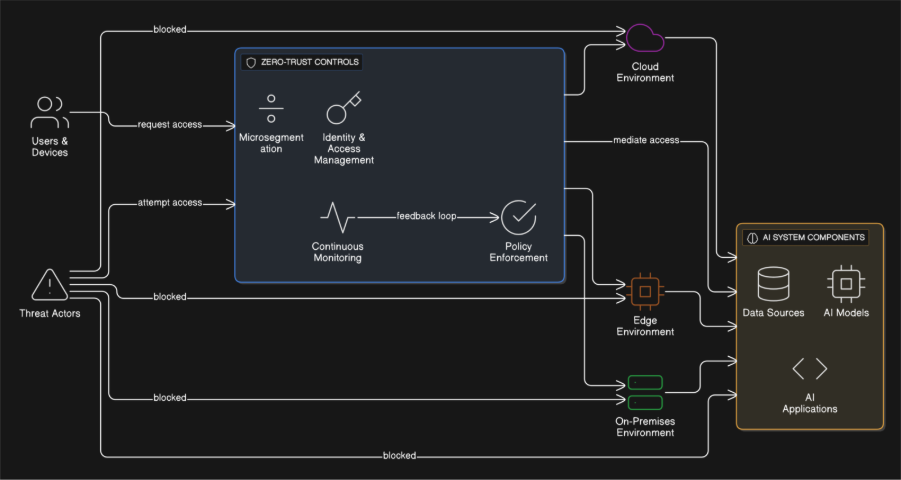Select the 'Policy Enforcement' caption
The height and width of the screenshot is (480, 901).
coord(519,252)
